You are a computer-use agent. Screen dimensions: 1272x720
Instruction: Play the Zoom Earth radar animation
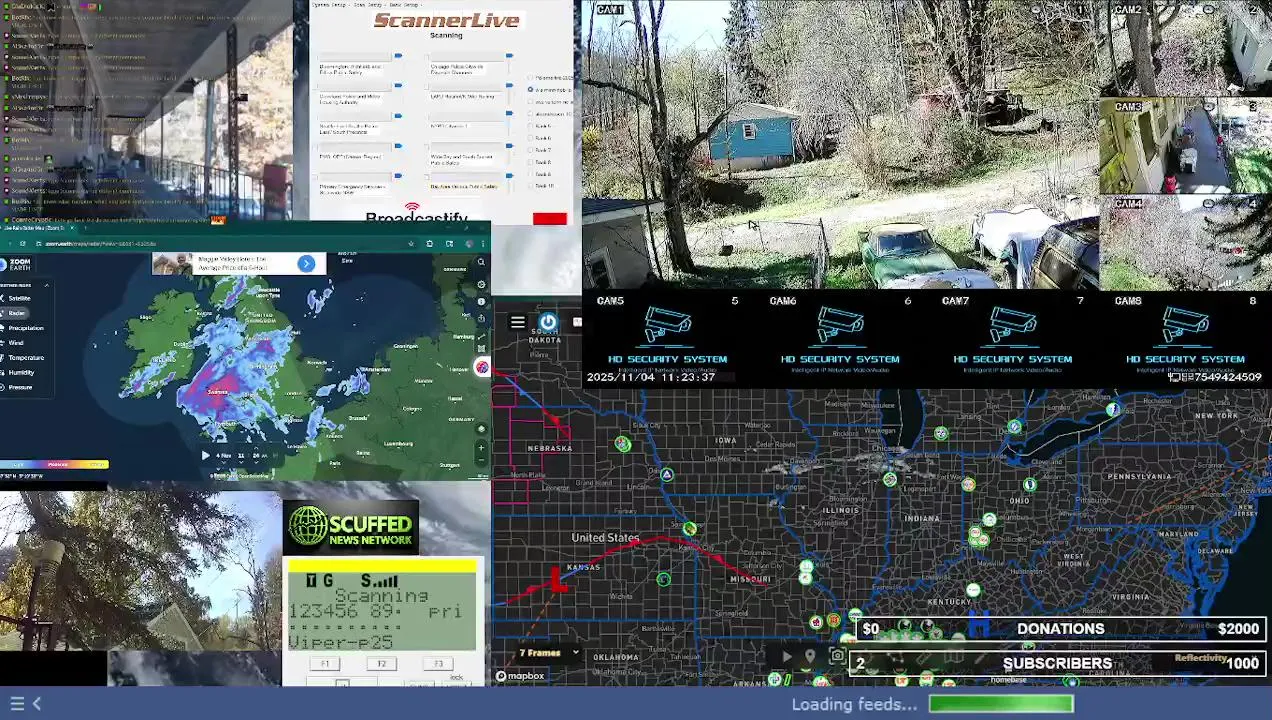point(206,455)
